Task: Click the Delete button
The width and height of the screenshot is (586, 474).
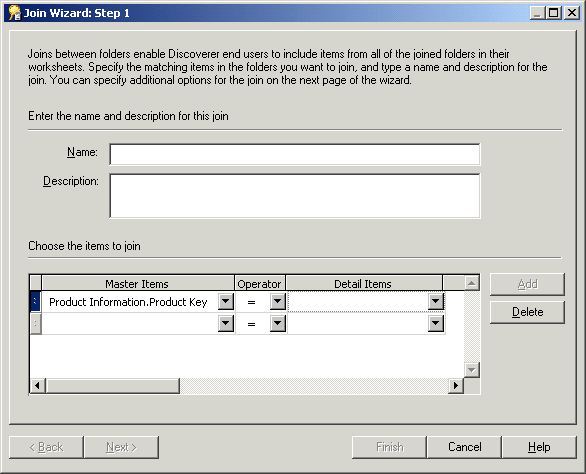Action: [527, 312]
